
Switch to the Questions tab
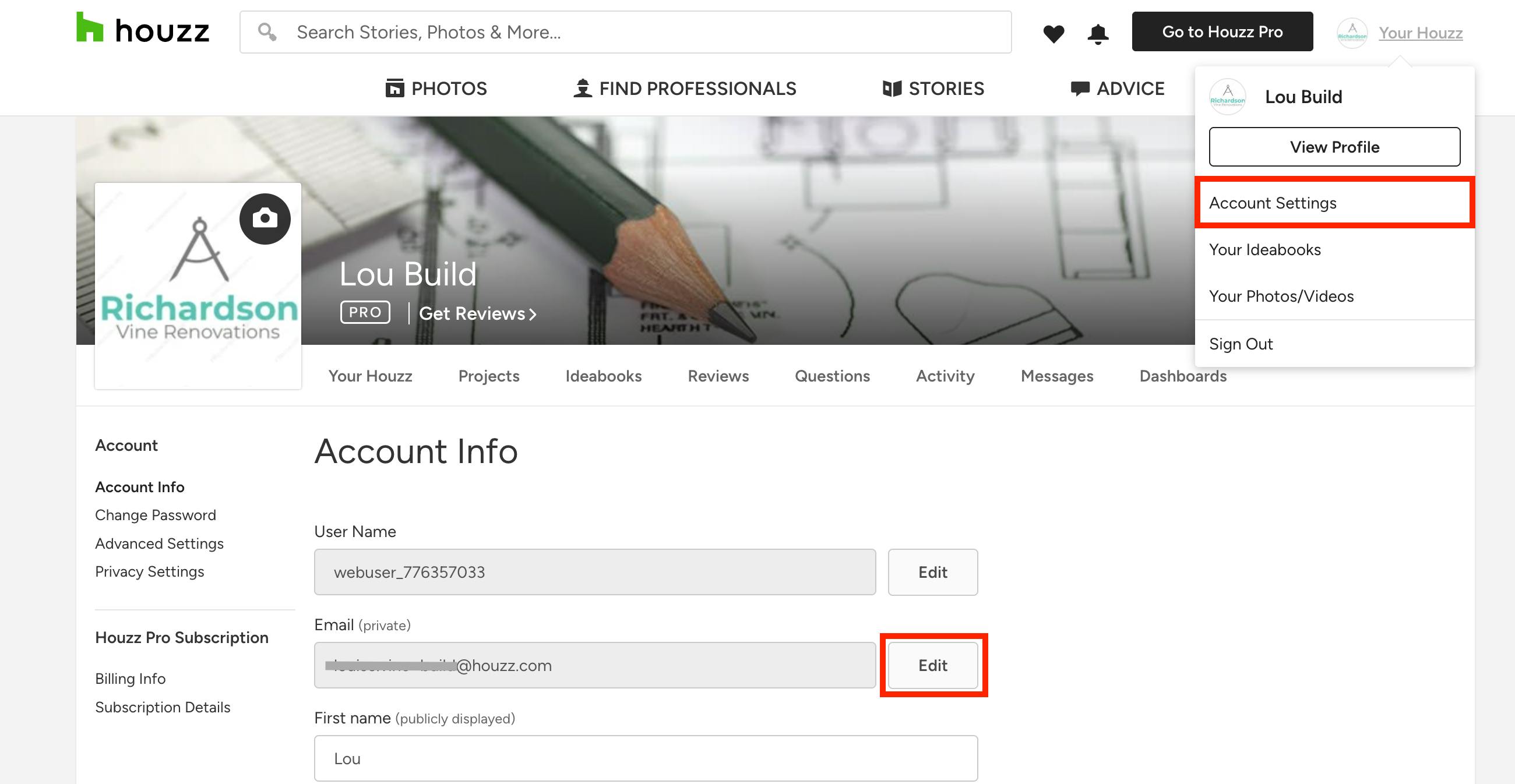(x=832, y=376)
